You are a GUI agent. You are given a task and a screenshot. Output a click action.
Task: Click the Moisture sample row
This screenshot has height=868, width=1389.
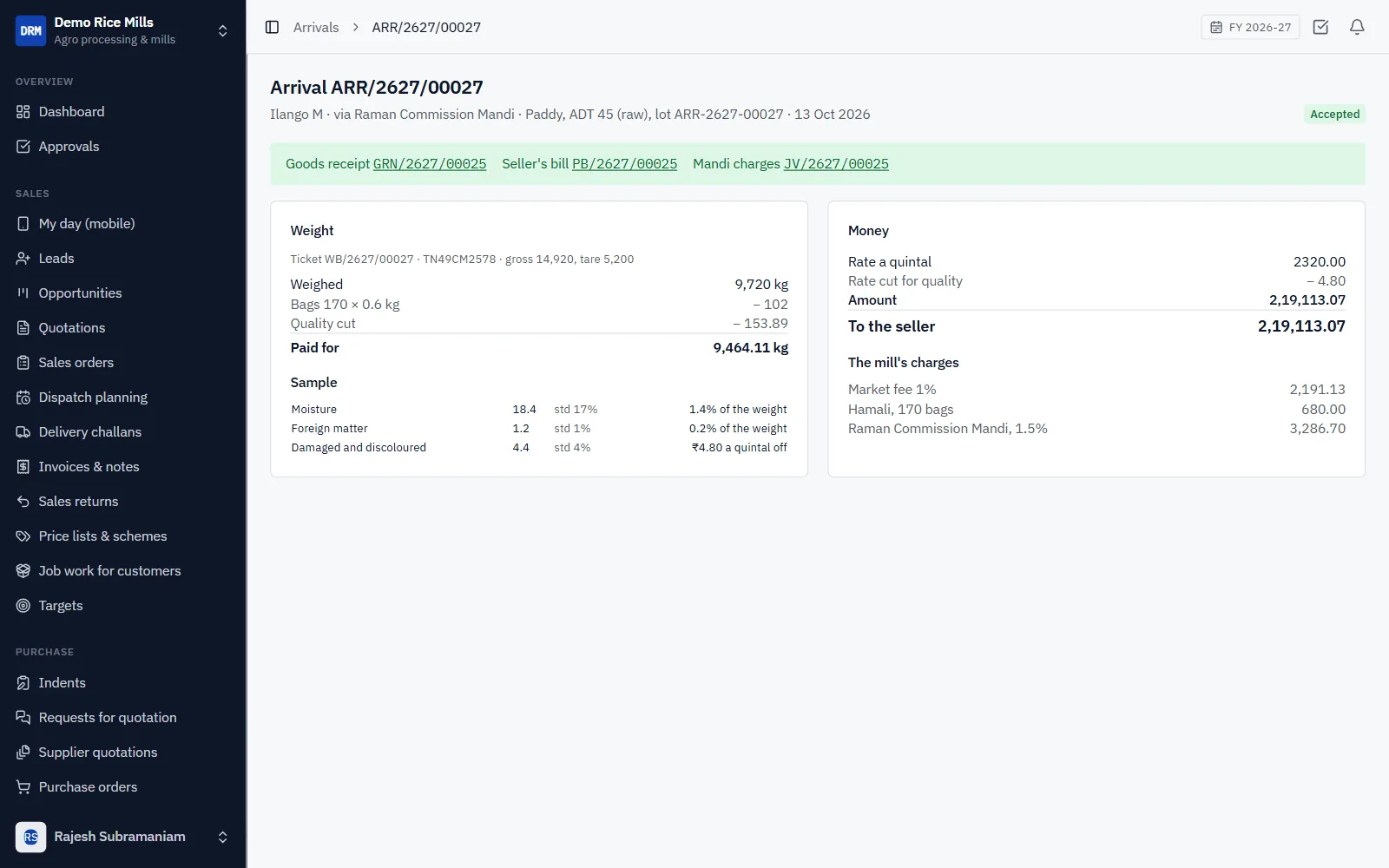[x=539, y=410]
